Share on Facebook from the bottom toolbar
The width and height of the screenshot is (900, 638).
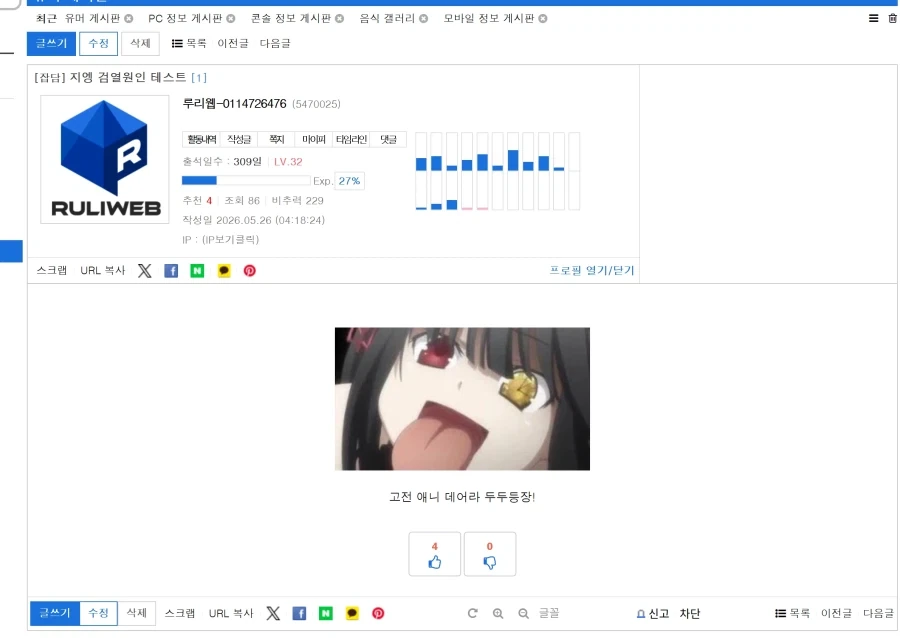tap(300, 613)
